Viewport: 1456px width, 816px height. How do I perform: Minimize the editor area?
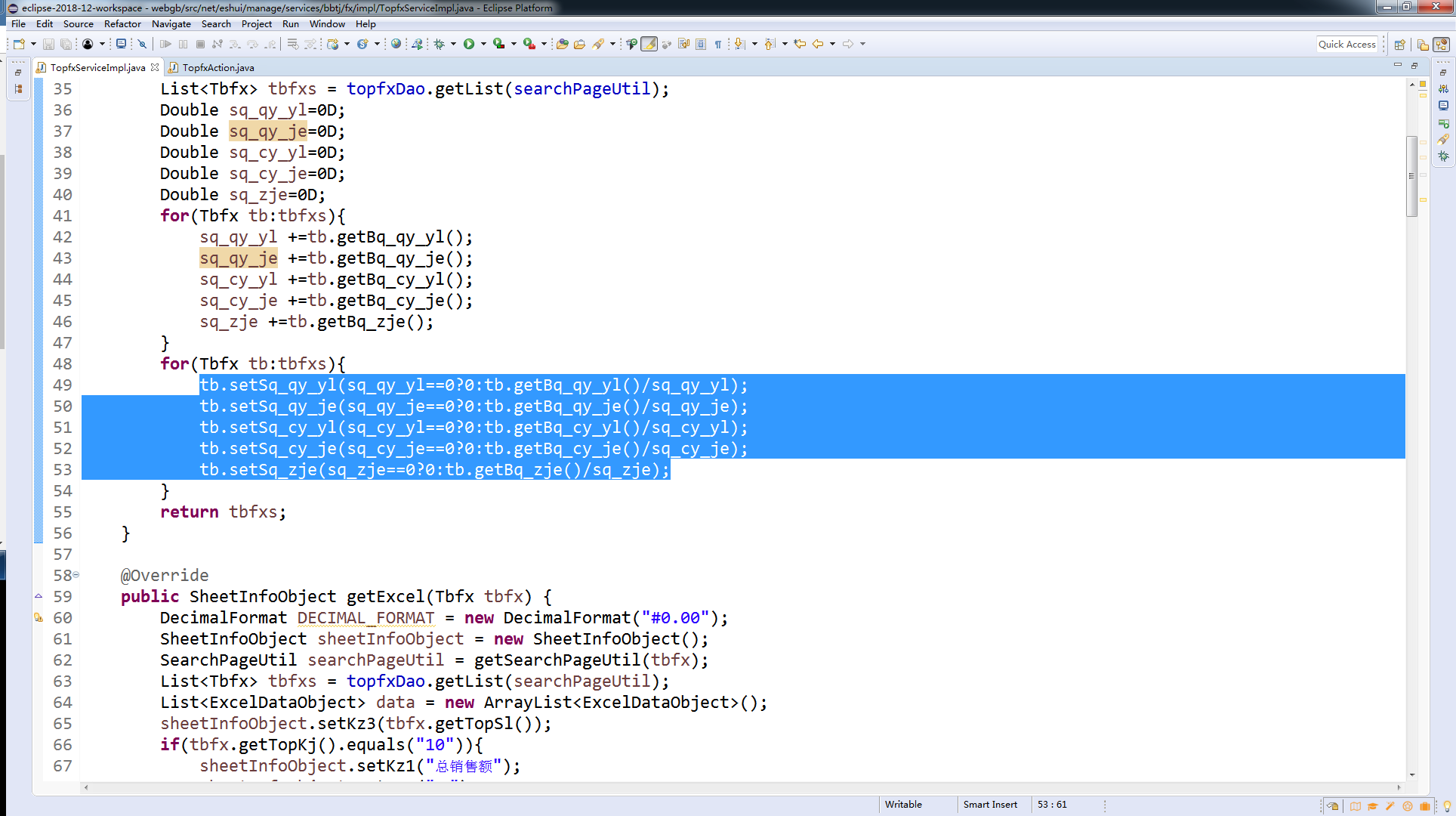1397,66
